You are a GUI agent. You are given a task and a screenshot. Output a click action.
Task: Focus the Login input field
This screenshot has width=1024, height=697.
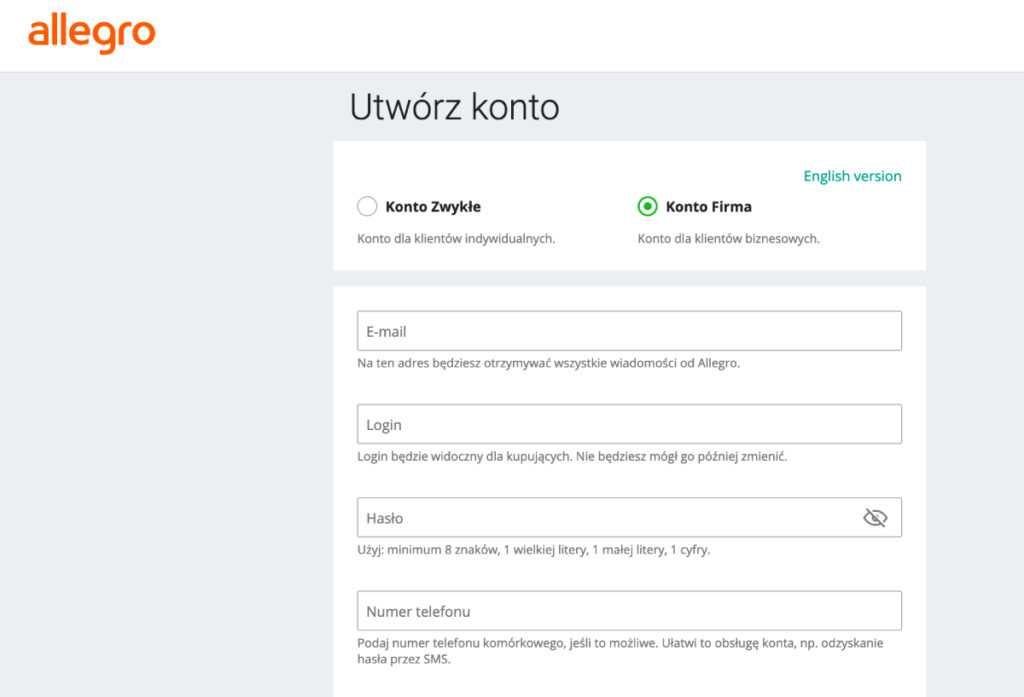tap(630, 424)
